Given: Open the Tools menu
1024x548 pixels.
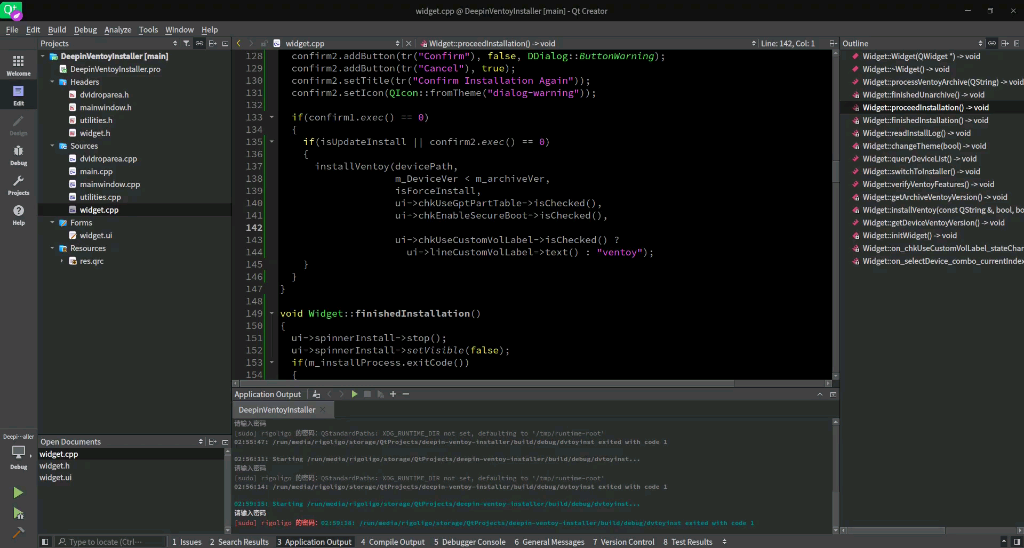Looking at the screenshot, I should click(x=148, y=29).
